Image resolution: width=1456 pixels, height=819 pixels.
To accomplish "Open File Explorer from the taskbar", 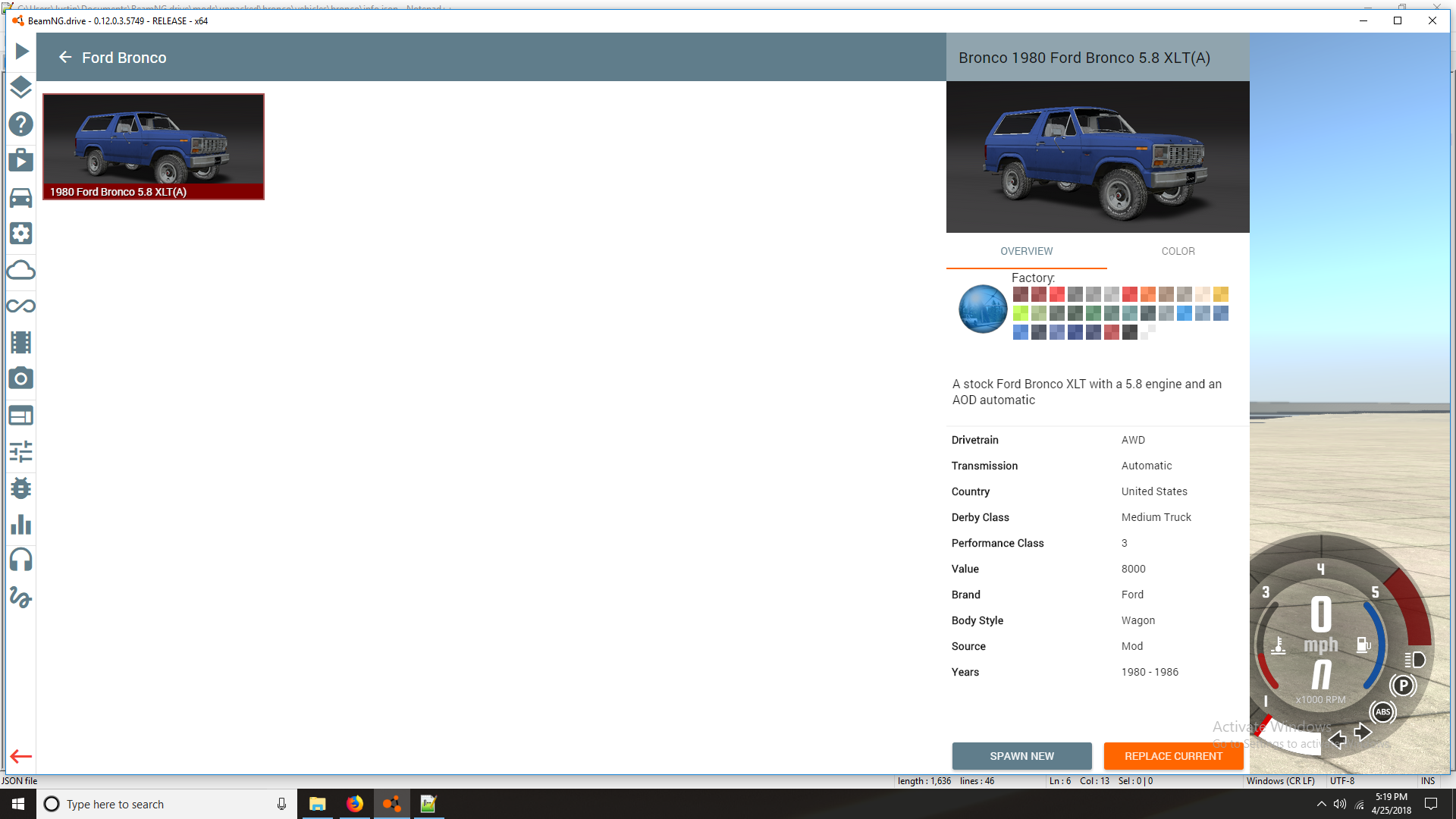I will pyautogui.click(x=317, y=804).
